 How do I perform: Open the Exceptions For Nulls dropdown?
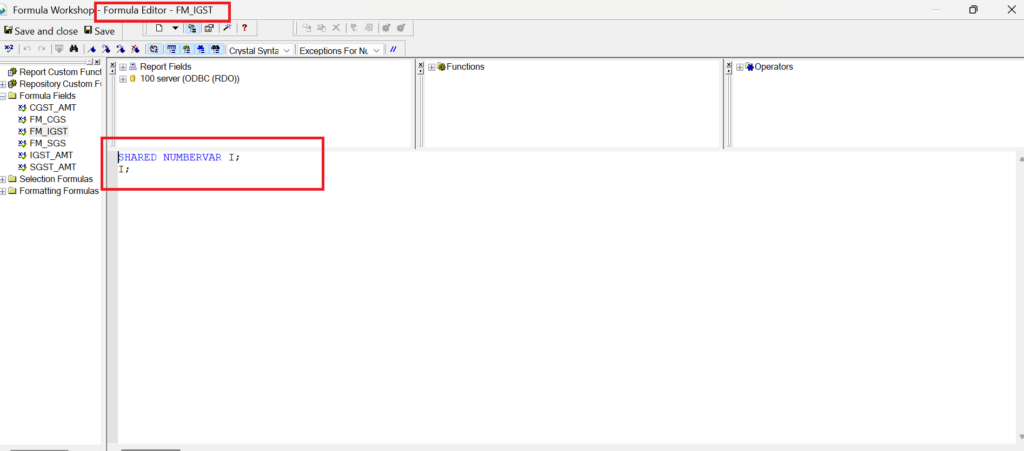click(x=339, y=50)
